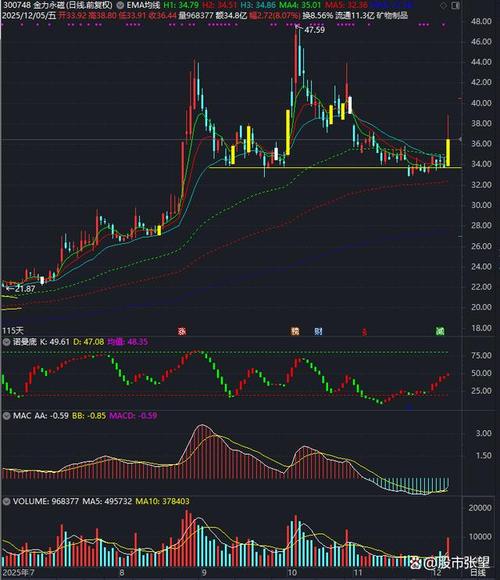Screen dimensions: 500x580
Task: Open settings icon beside 诺曼底 indicator
Action: point(6,342)
